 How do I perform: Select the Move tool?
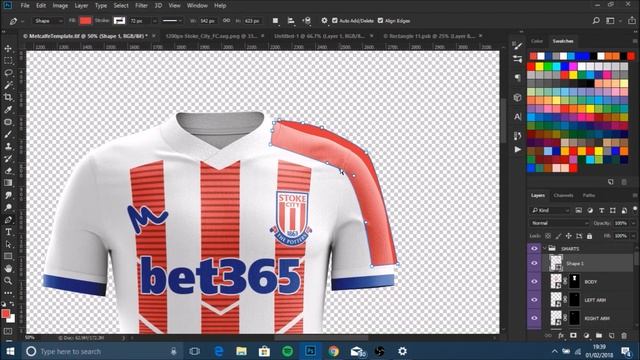pyautogui.click(x=8, y=49)
